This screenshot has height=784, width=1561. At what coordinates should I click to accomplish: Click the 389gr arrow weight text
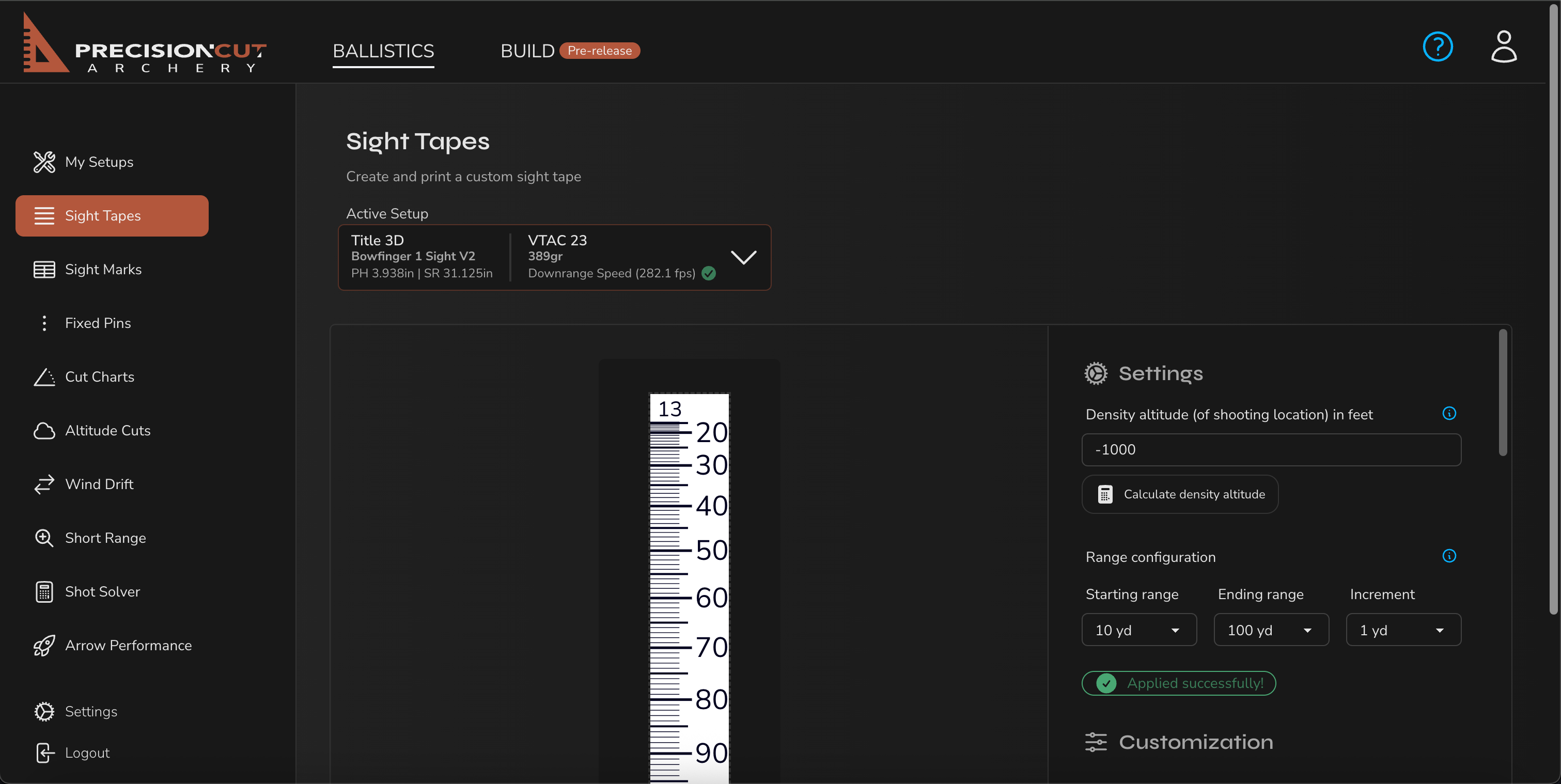pyautogui.click(x=545, y=256)
